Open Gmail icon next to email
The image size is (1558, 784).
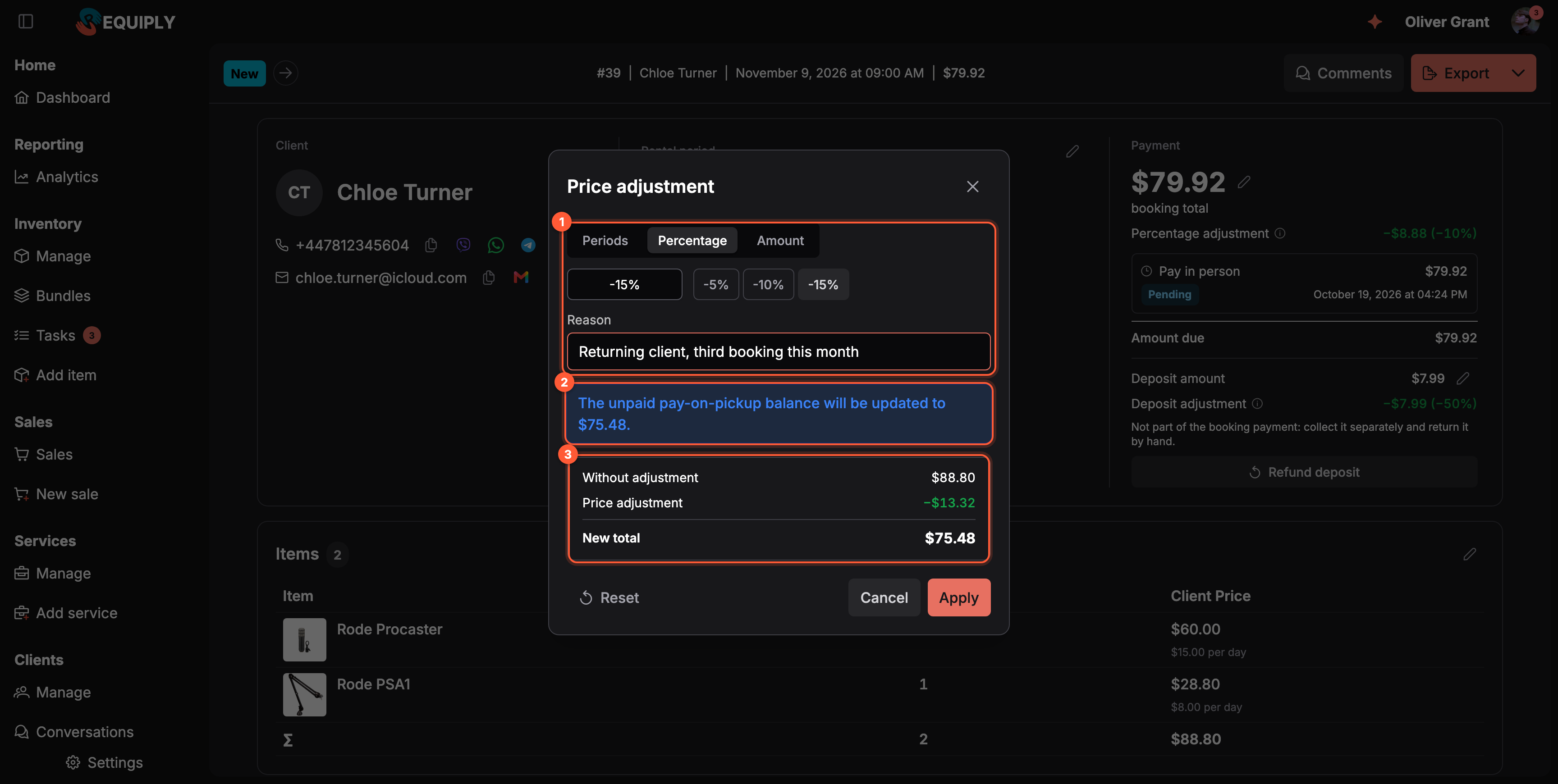521,278
